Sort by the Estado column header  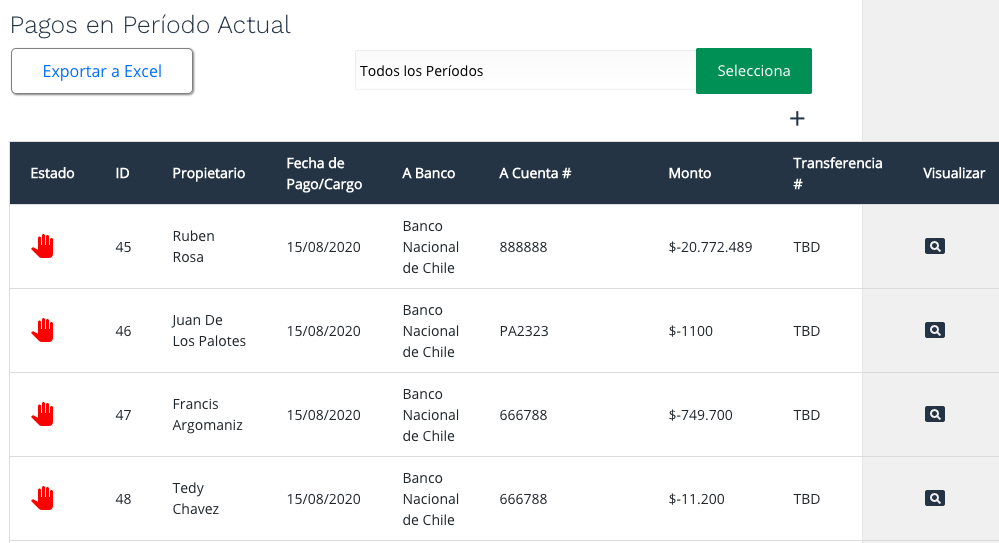tap(52, 173)
